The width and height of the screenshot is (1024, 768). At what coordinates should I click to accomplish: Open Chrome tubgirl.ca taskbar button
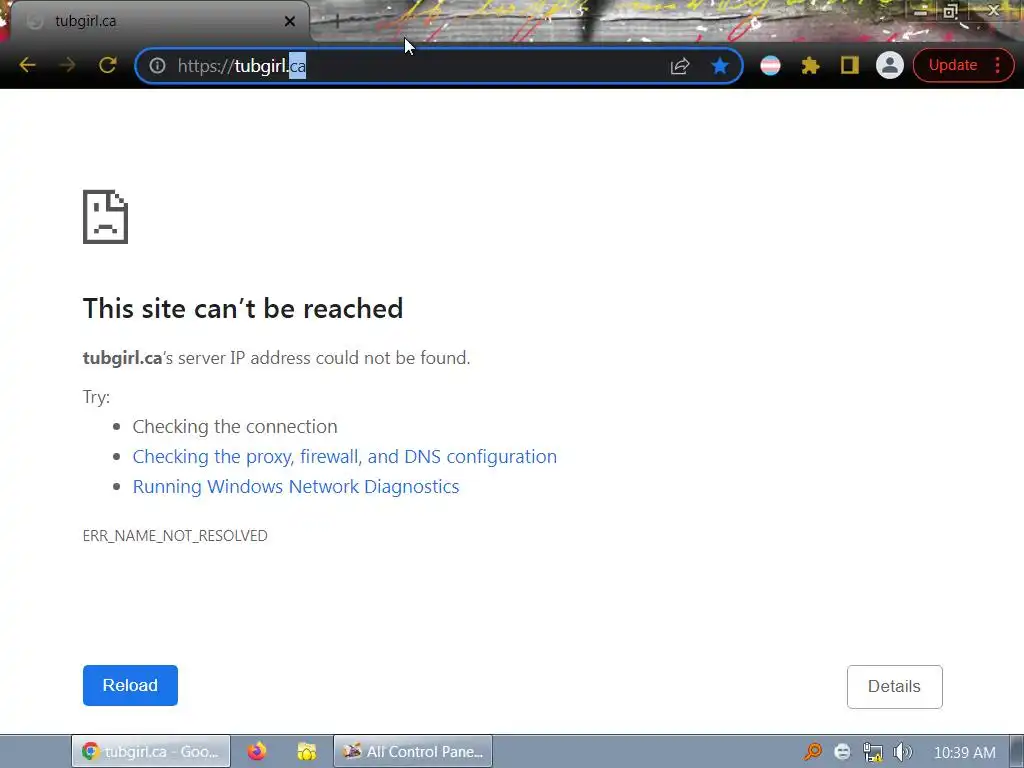tap(151, 752)
